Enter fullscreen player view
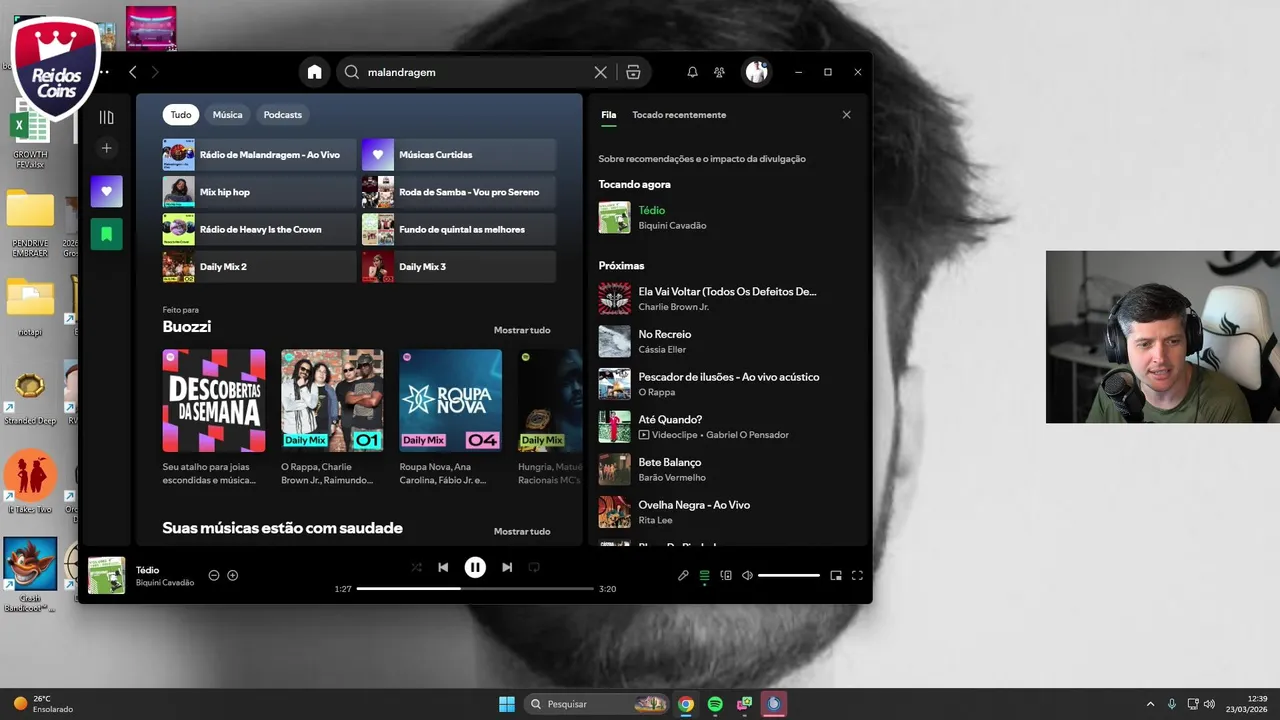The height and width of the screenshot is (720, 1280). (857, 575)
